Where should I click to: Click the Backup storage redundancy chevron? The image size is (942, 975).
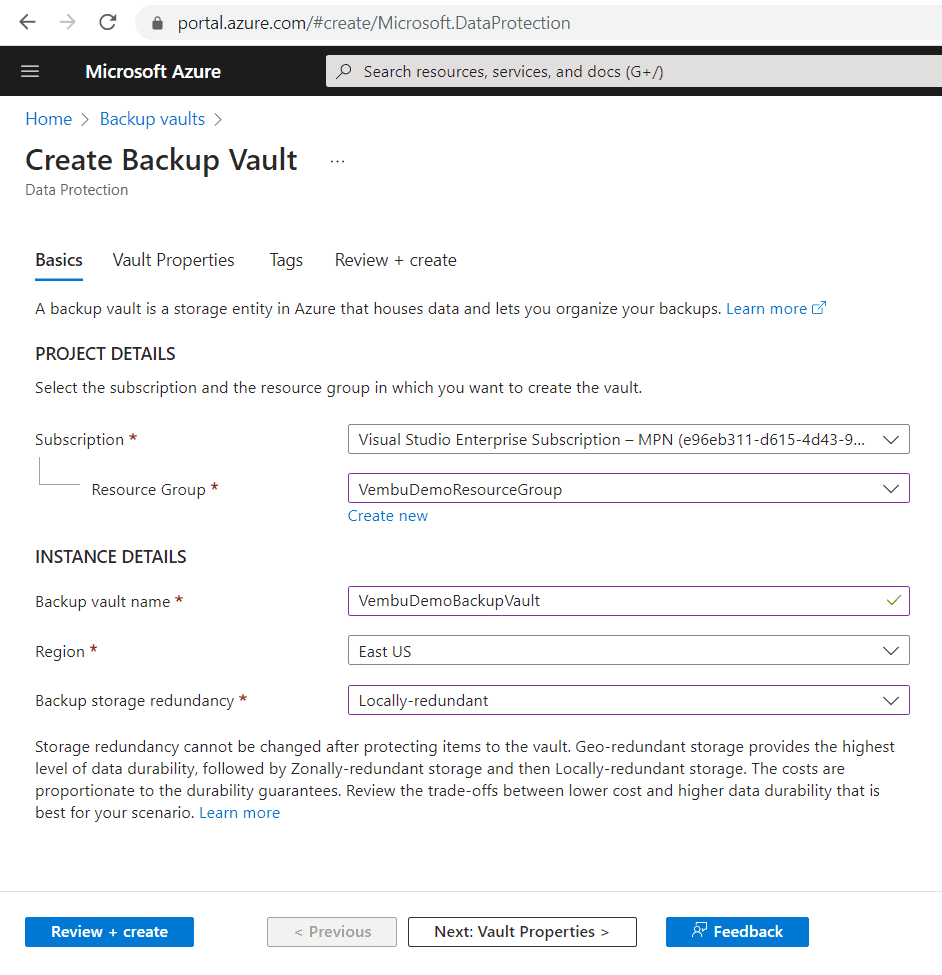pyautogui.click(x=890, y=701)
